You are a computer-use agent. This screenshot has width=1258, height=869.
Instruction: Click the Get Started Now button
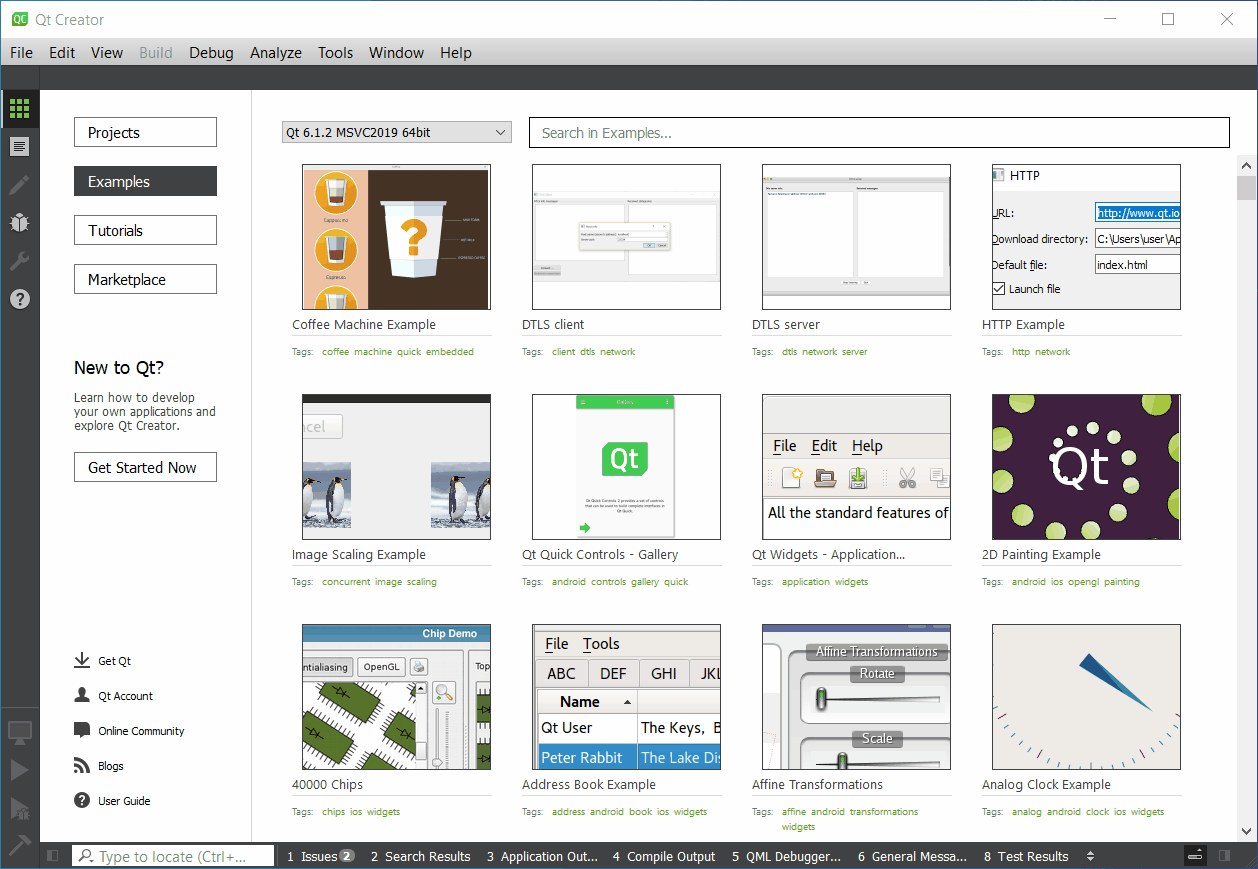pos(145,467)
